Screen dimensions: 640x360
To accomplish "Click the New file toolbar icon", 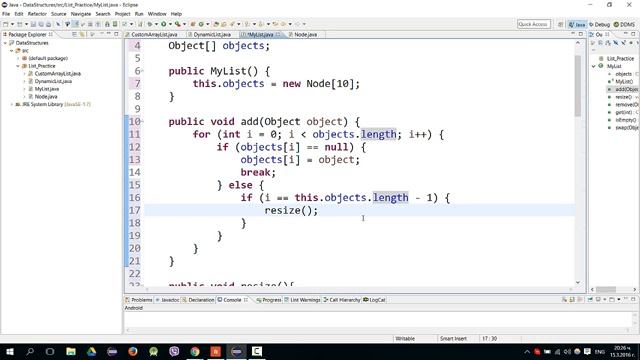I will pyautogui.click(x=6, y=24).
